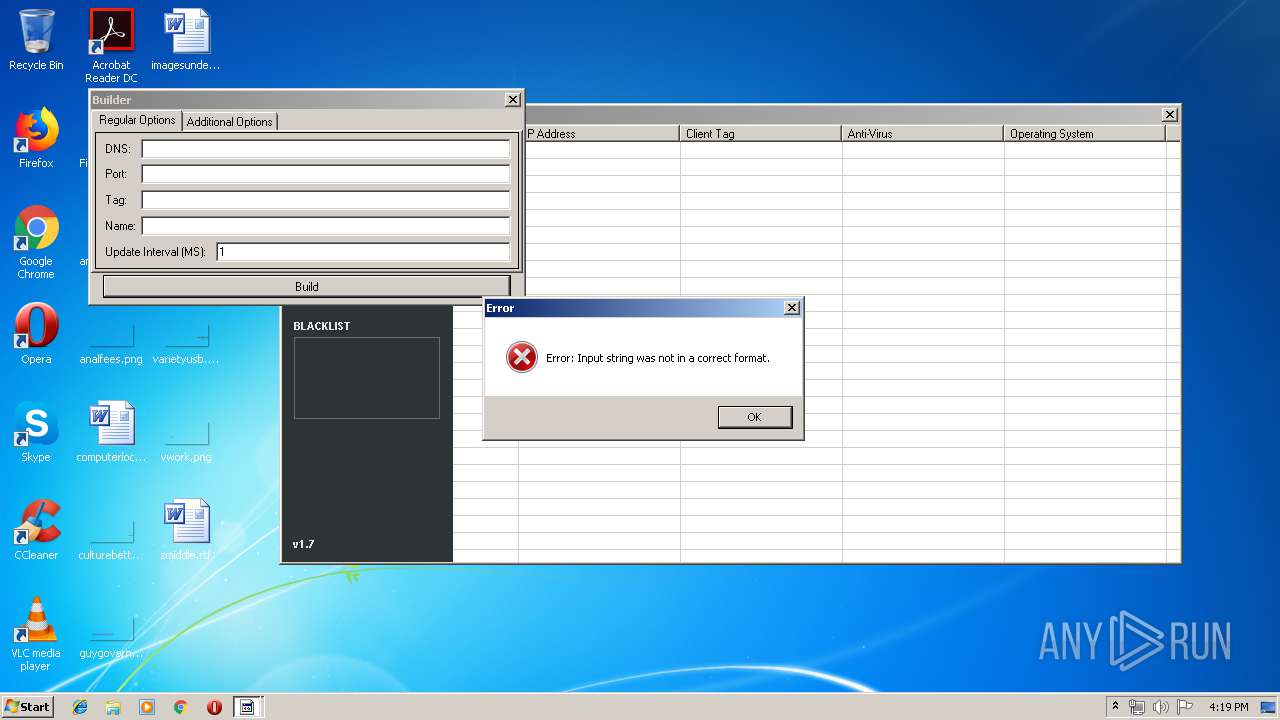The width and height of the screenshot is (1280, 720).
Task: Open Windows Explorer from the taskbar
Action: (113, 707)
